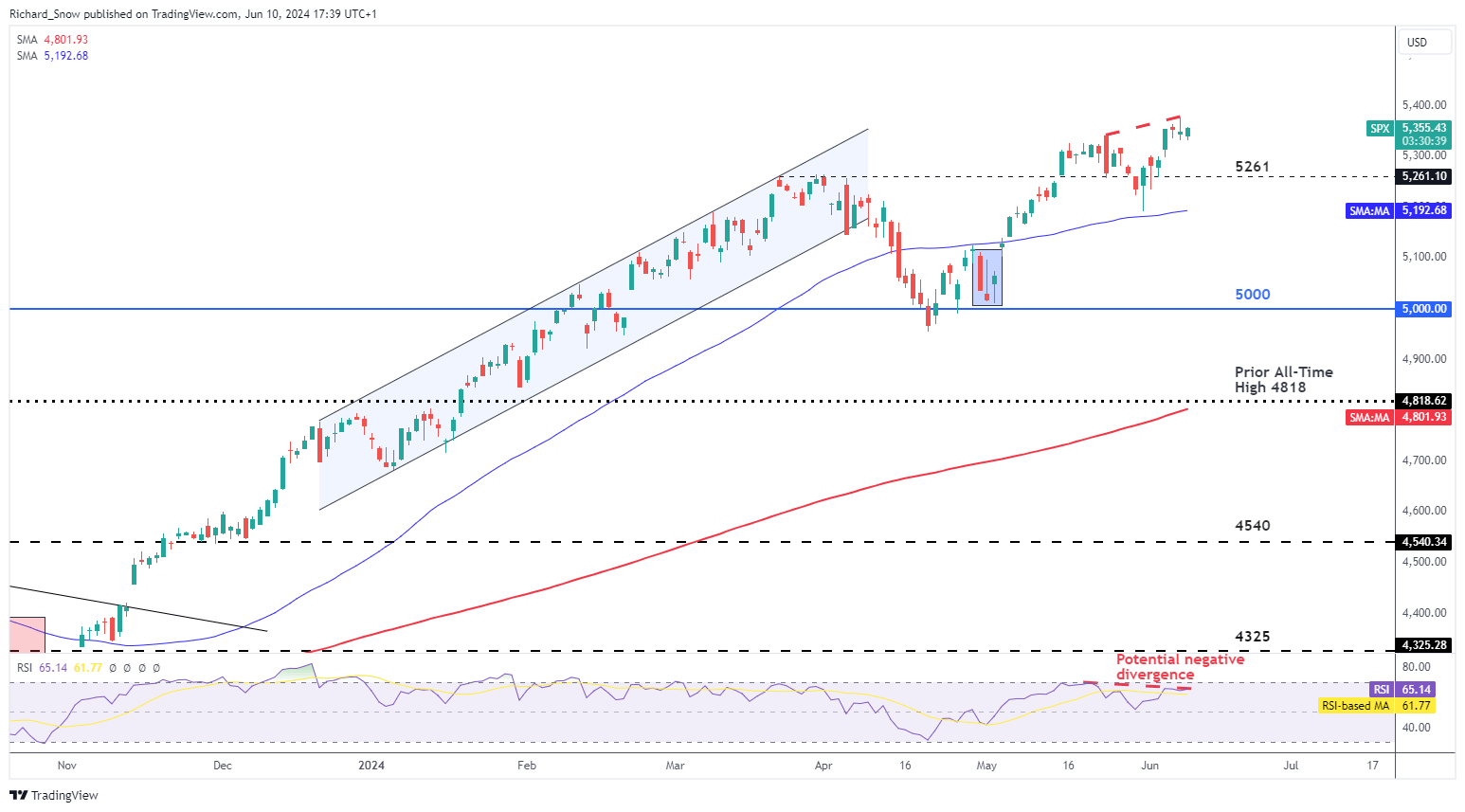Select the blue horizontal line at 5000
The image size is (1465, 812).
701,309
